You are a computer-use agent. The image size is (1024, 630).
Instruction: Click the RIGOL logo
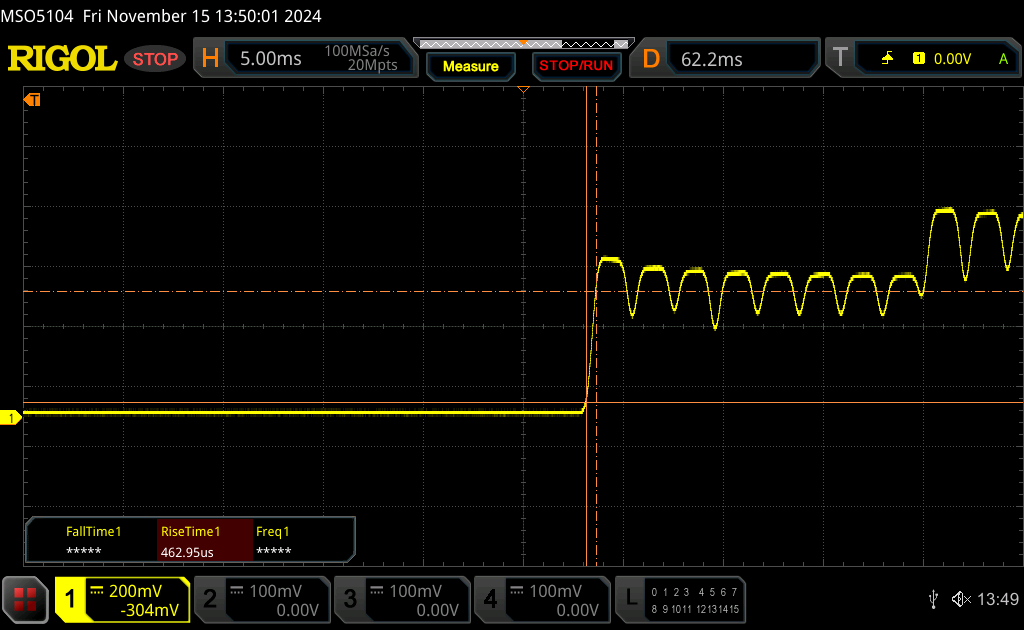(62, 59)
